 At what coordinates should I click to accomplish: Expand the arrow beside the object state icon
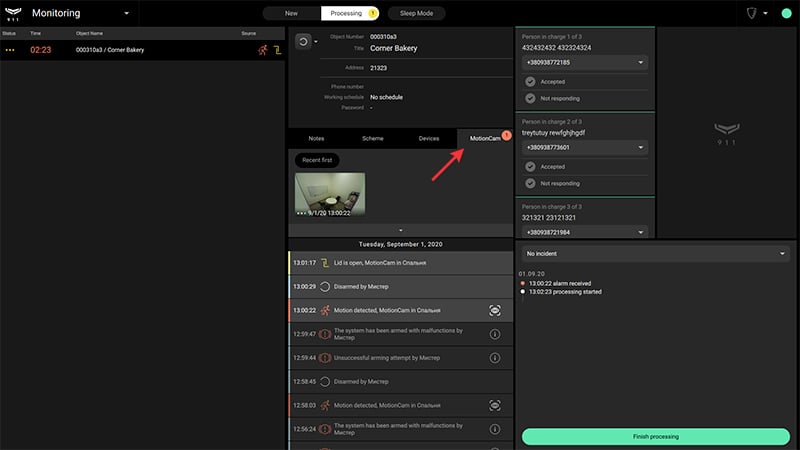coord(316,42)
